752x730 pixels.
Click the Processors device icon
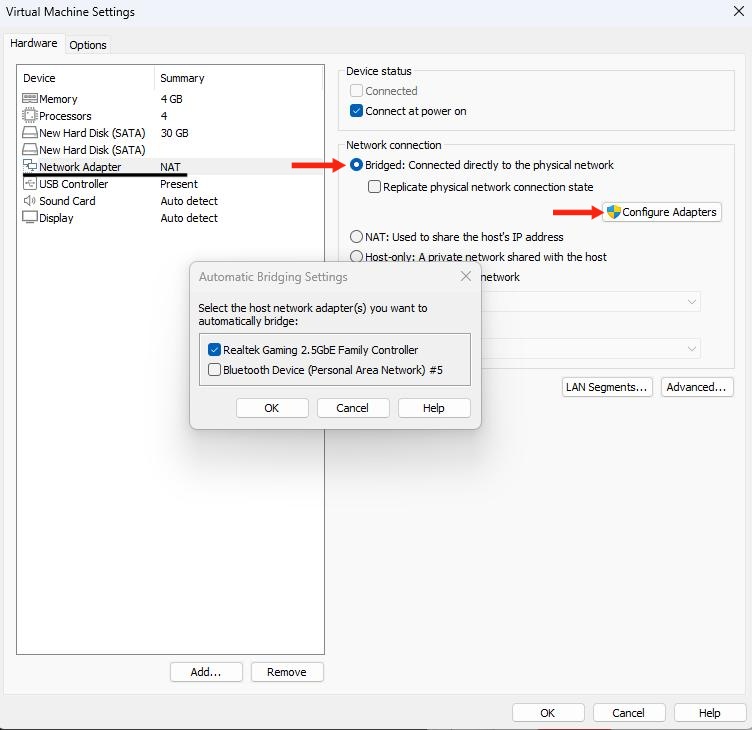pyautogui.click(x=30, y=116)
